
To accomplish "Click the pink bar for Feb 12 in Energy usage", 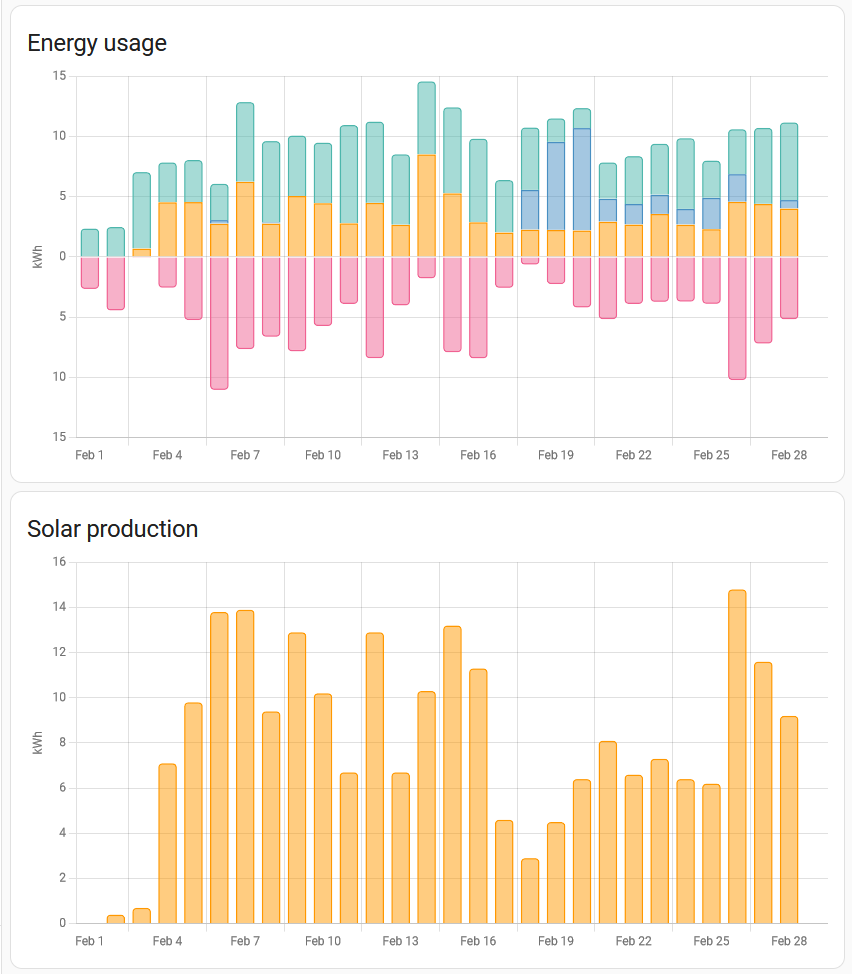I will coord(375,307).
